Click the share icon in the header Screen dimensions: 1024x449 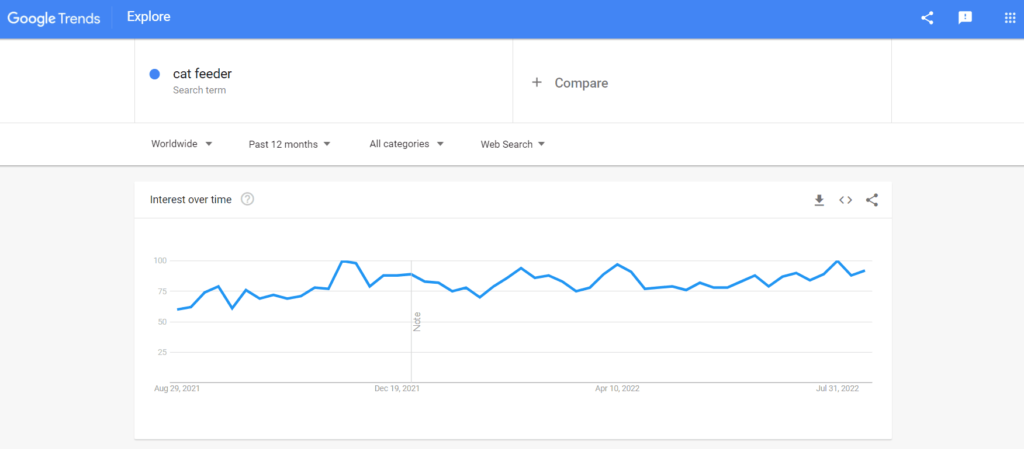click(927, 18)
